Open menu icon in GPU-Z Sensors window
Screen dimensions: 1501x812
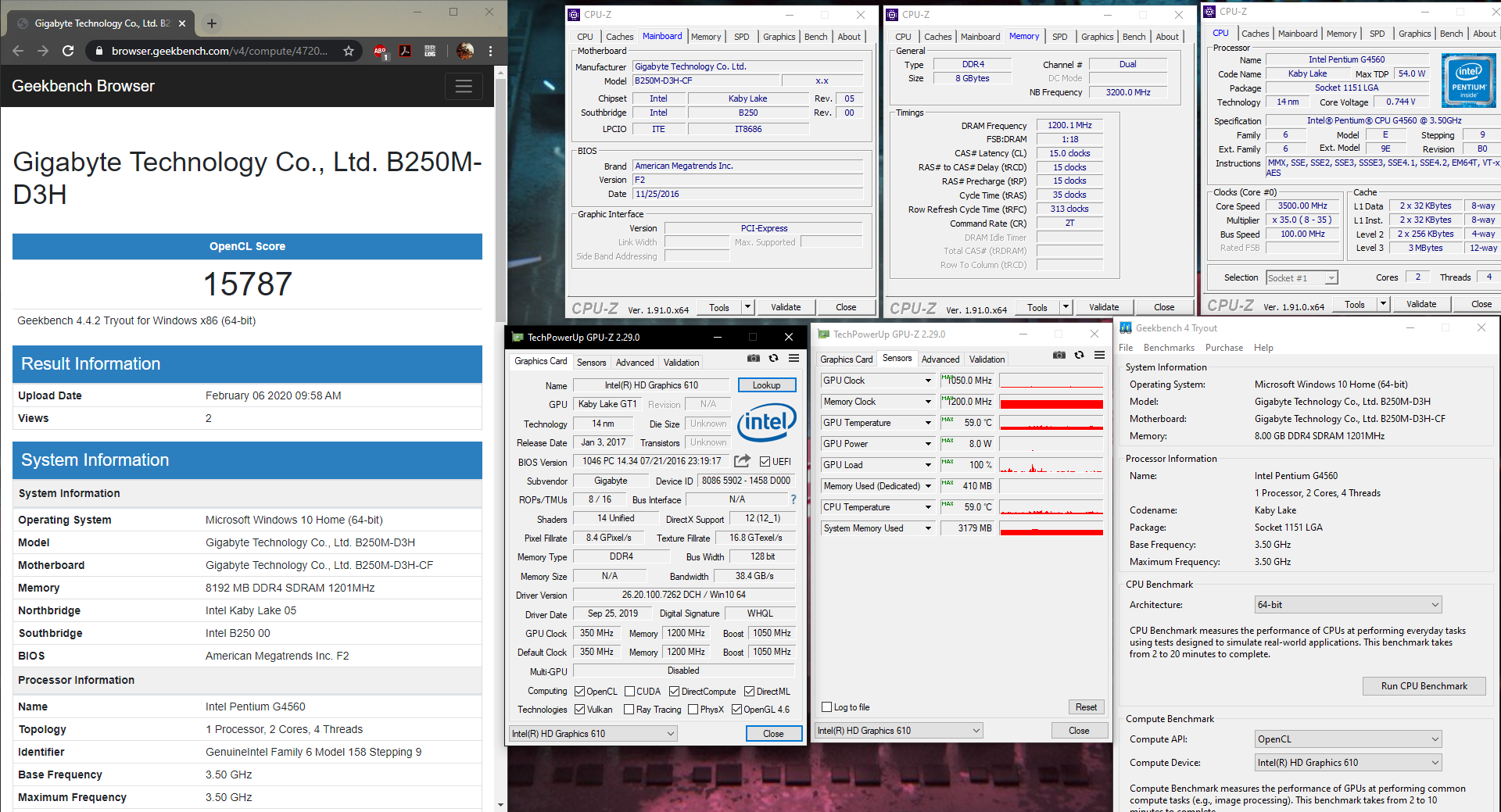[1099, 355]
